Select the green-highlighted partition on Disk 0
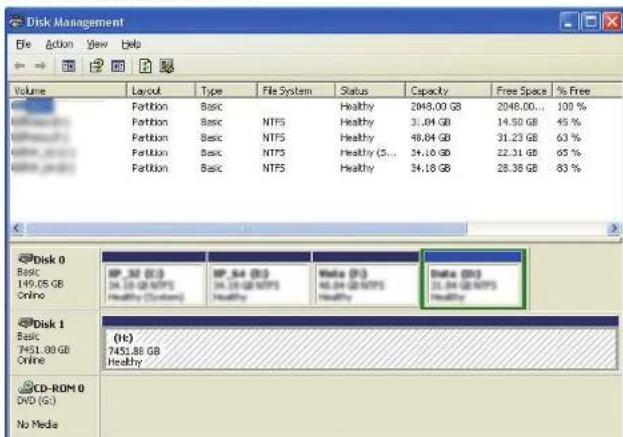Image resolution: width=623 pixels, height=437 pixels. [473, 279]
